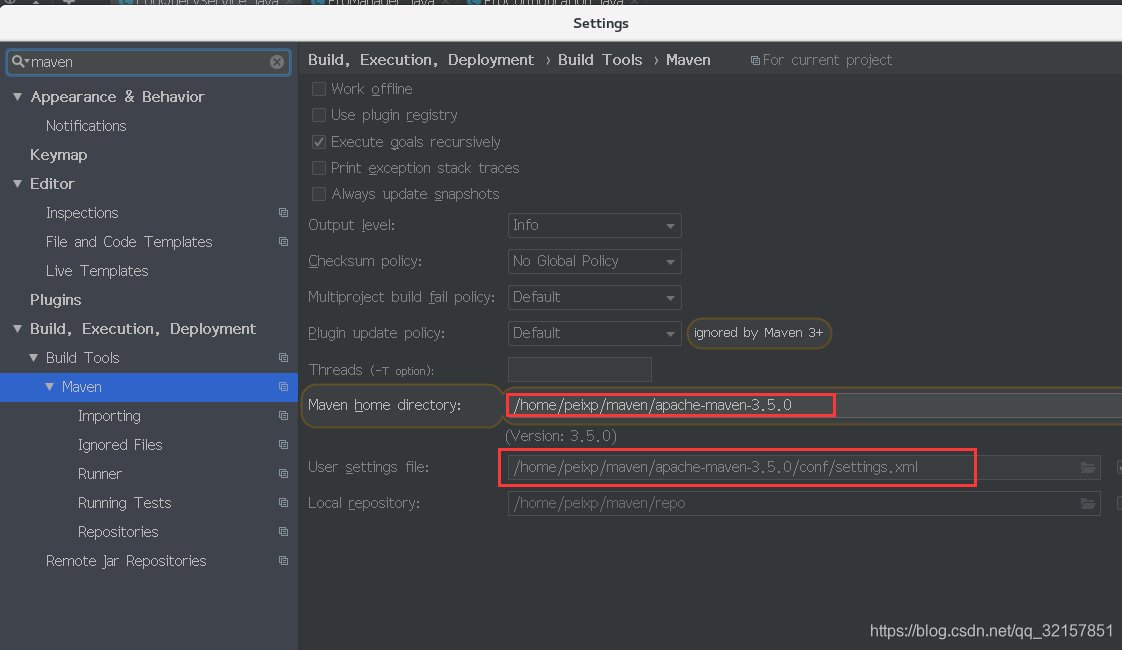Click project-level icon beside Build Tools
The height and width of the screenshot is (650, 1122).
[283, 358]
